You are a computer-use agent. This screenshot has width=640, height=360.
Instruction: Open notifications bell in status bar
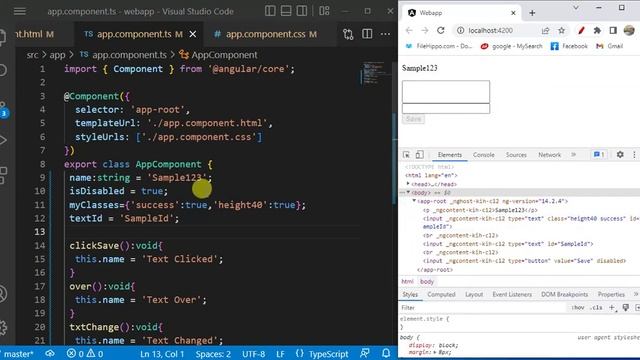tap(386, 353)
